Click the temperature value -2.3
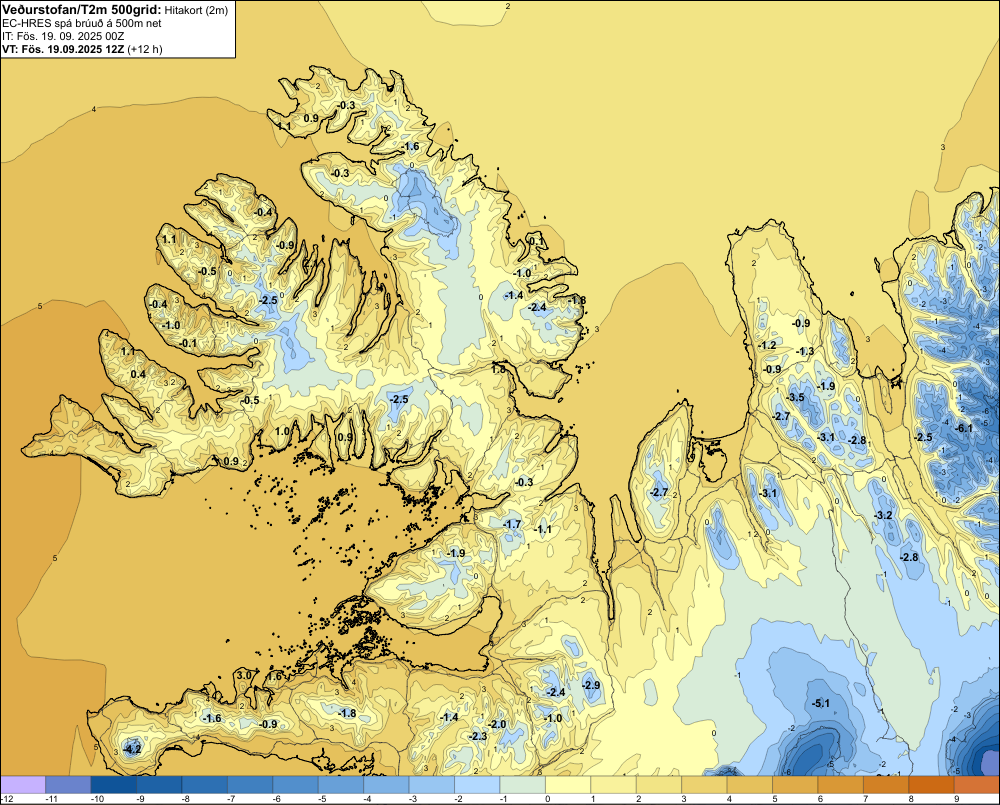1000x805 pixels. click(478, 736)
